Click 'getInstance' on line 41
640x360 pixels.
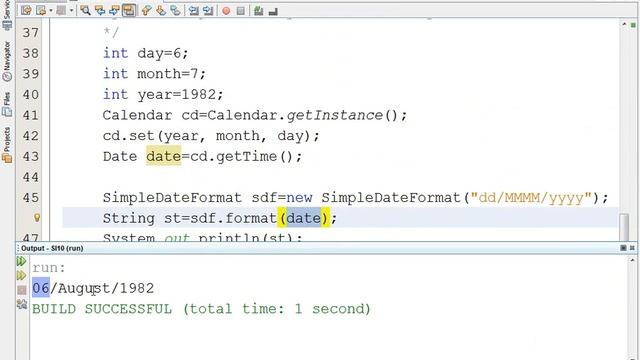point(335,115)
